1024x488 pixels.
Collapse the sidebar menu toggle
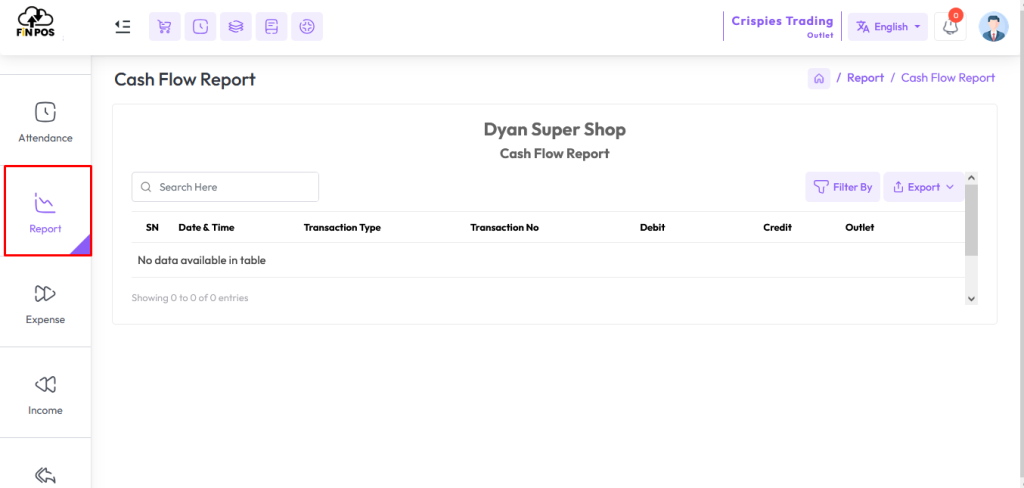[123, 27]
